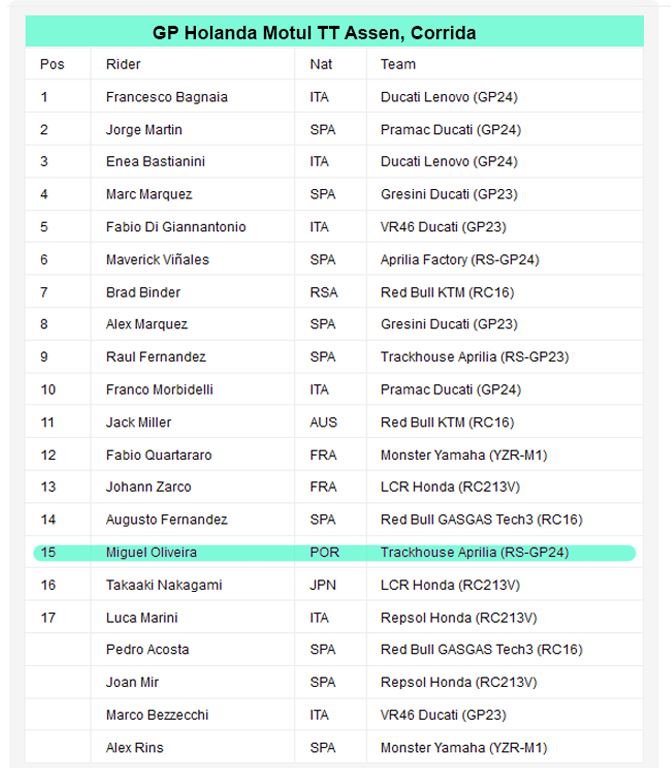Select rider name Francesco Bagnaia
Screen dimensions: 671x768
point(167,97)
